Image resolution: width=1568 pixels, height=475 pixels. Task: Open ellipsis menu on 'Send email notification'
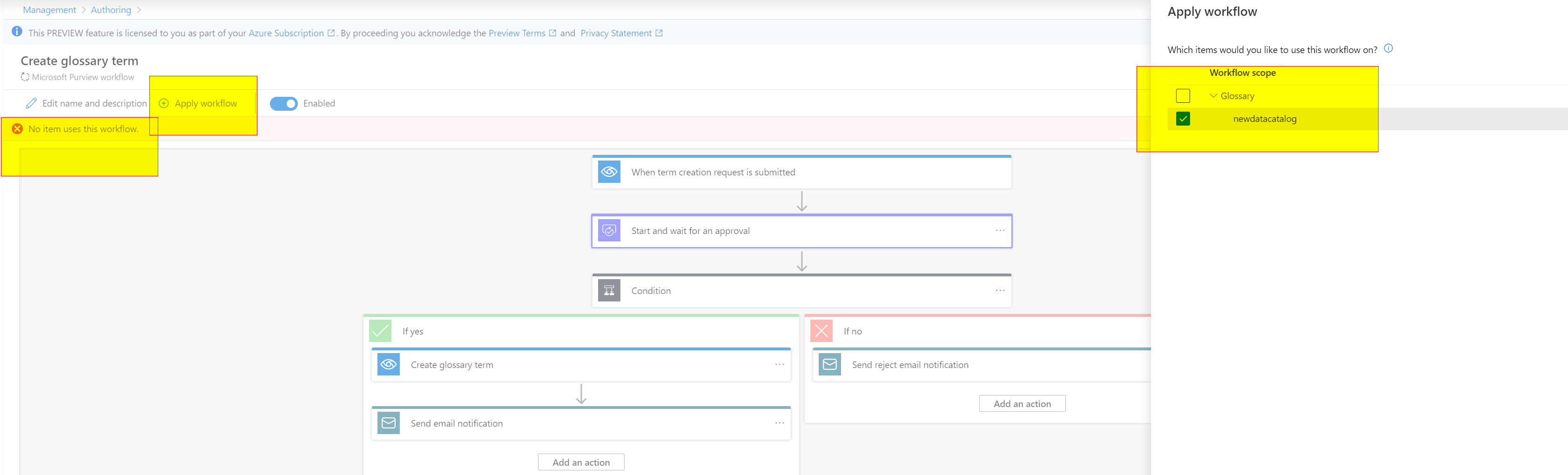point(779,423)
